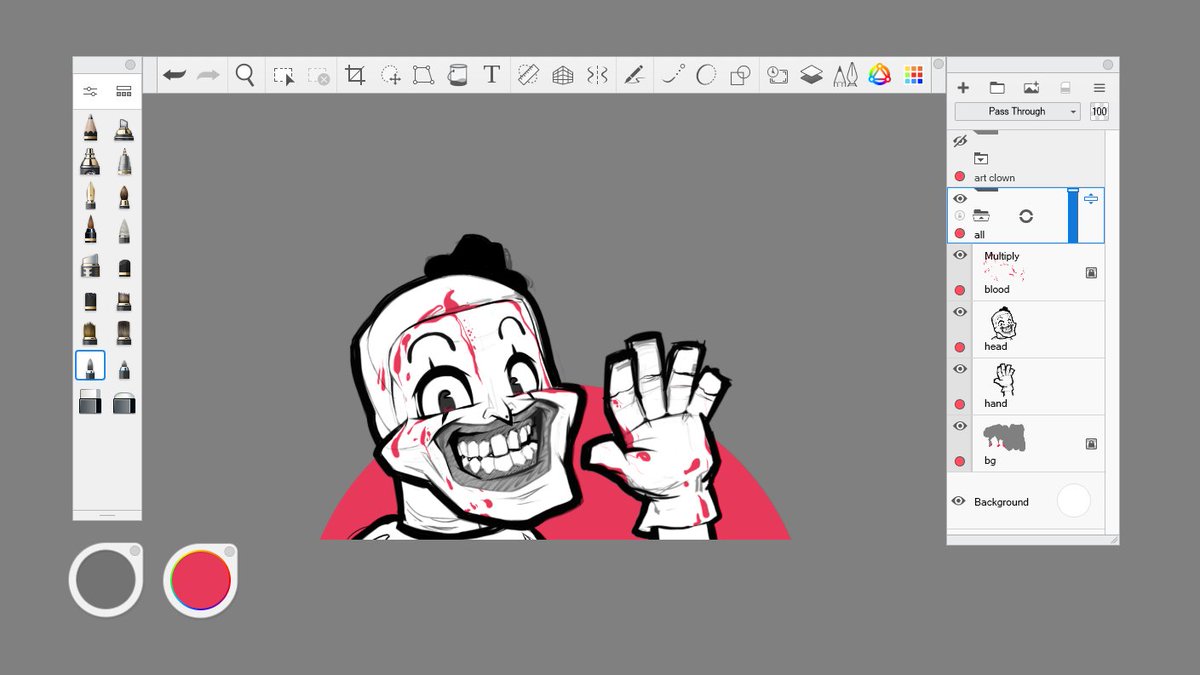Toggle the lock on the bg layer
The image size is (1200, 675).
point(1091,443)
